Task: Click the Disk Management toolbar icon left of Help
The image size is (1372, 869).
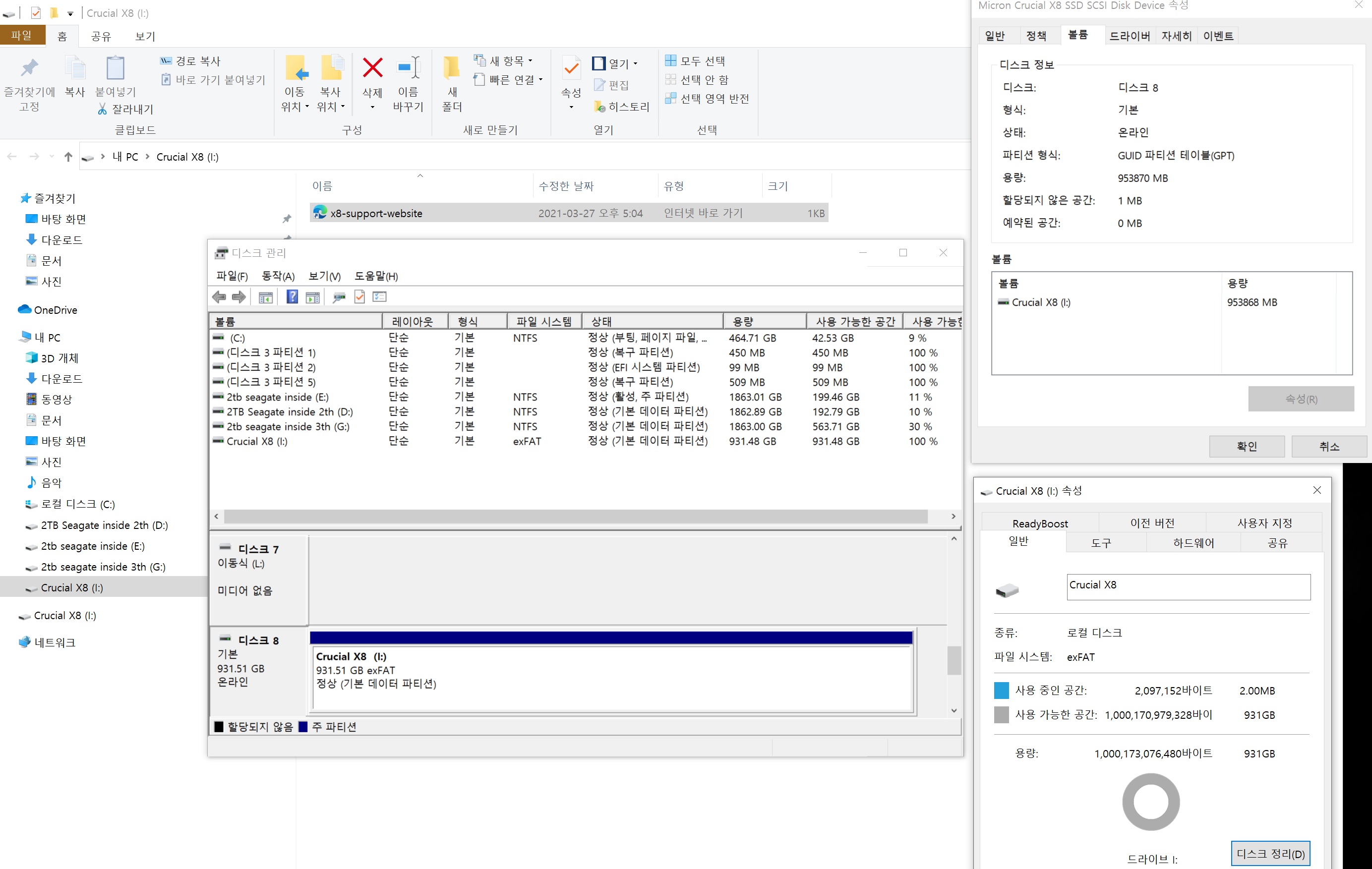Action: pyautogui.click(x=265, y=297)
